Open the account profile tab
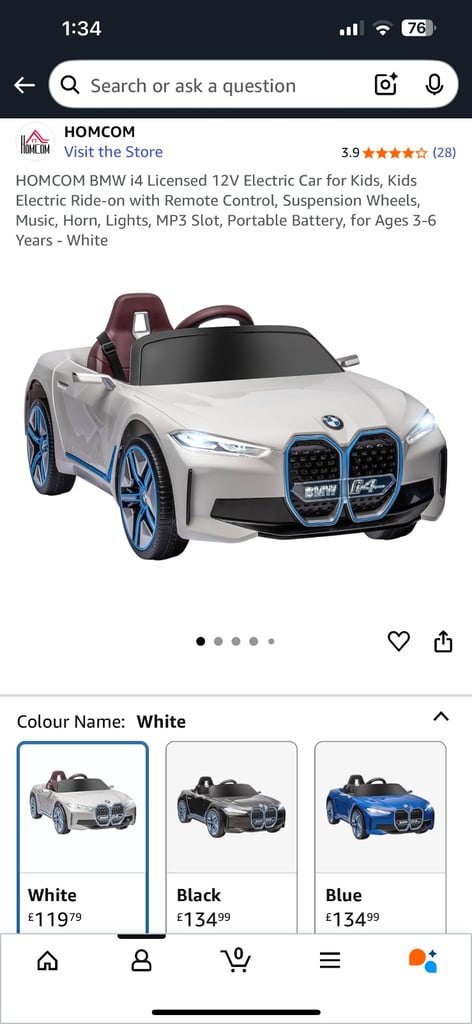The height and width of the screenshot is (1024, 472). (141, 960)
